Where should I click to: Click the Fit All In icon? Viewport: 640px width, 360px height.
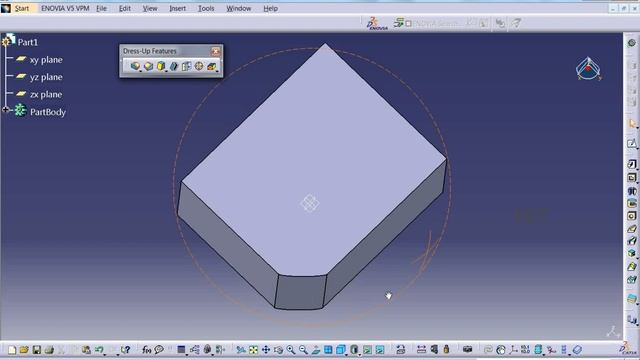[253, 350]
